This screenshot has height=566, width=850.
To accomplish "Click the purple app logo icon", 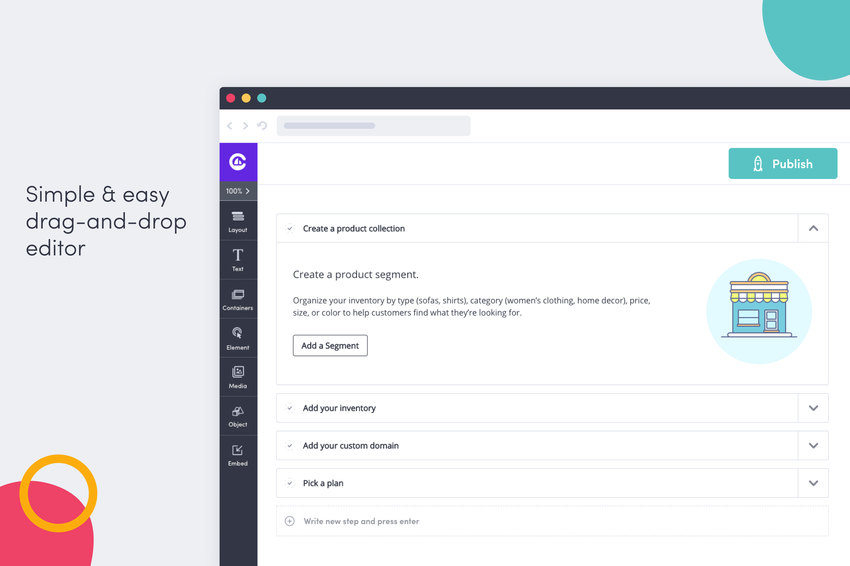I will (238, 162).
